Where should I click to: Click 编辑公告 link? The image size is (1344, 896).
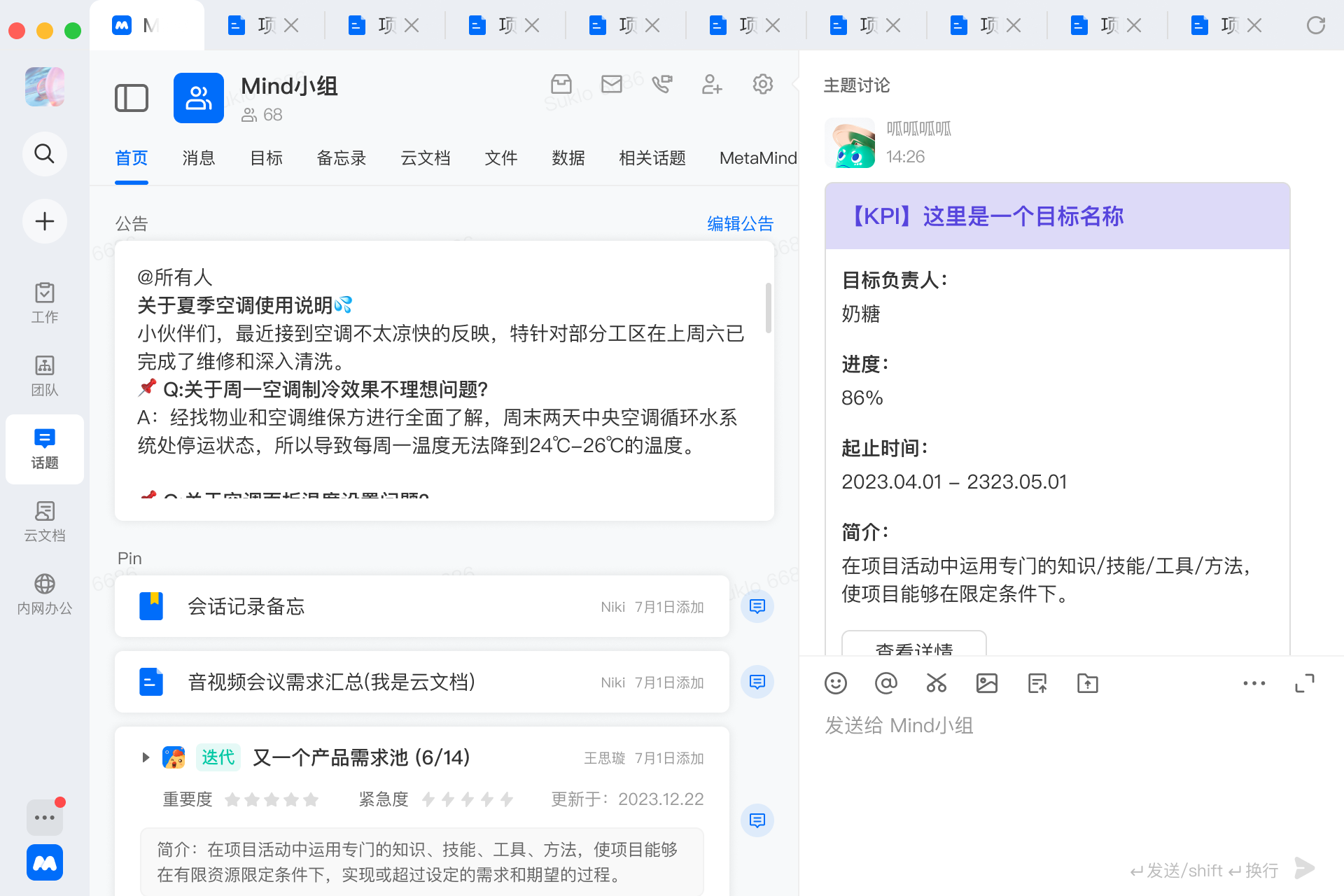click(x=740, y=224)
